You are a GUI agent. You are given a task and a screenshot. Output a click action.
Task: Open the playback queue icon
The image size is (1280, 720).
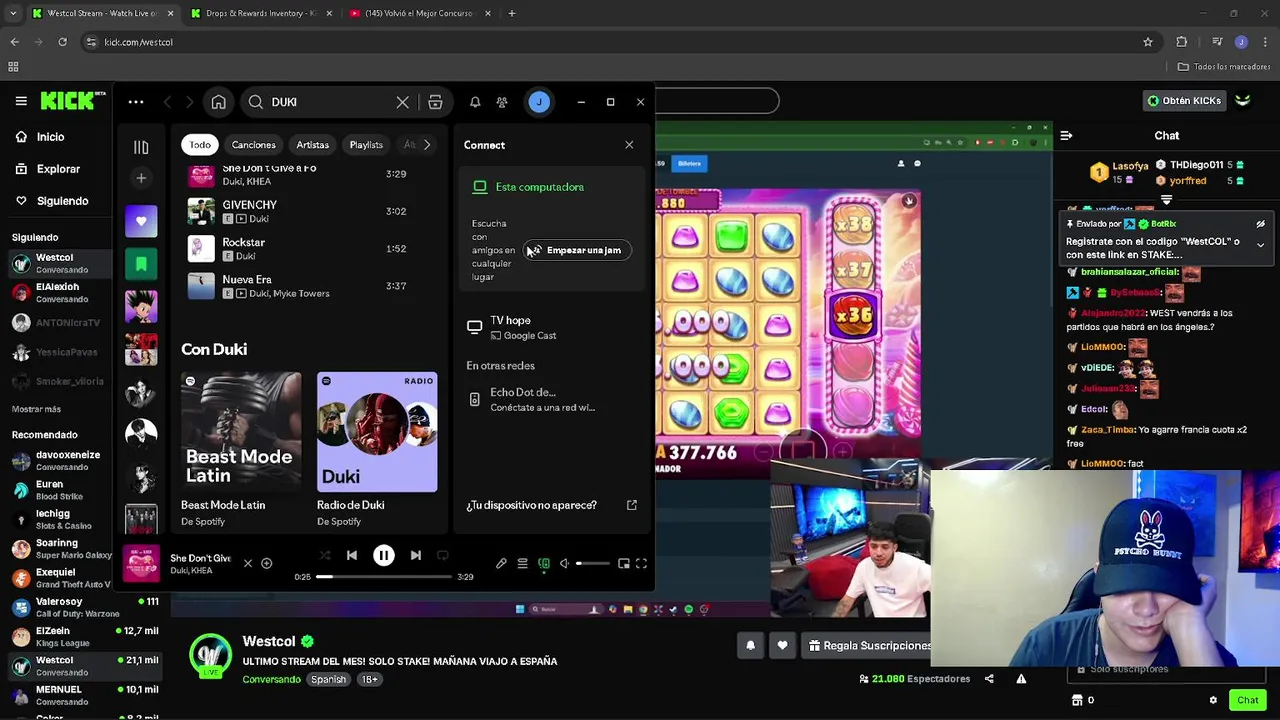coord(522,563)
